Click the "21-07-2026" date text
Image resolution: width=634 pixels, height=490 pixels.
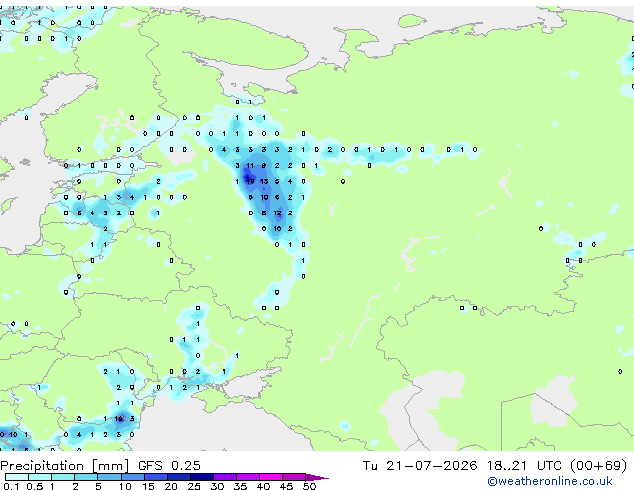click(x=431, y=466)
